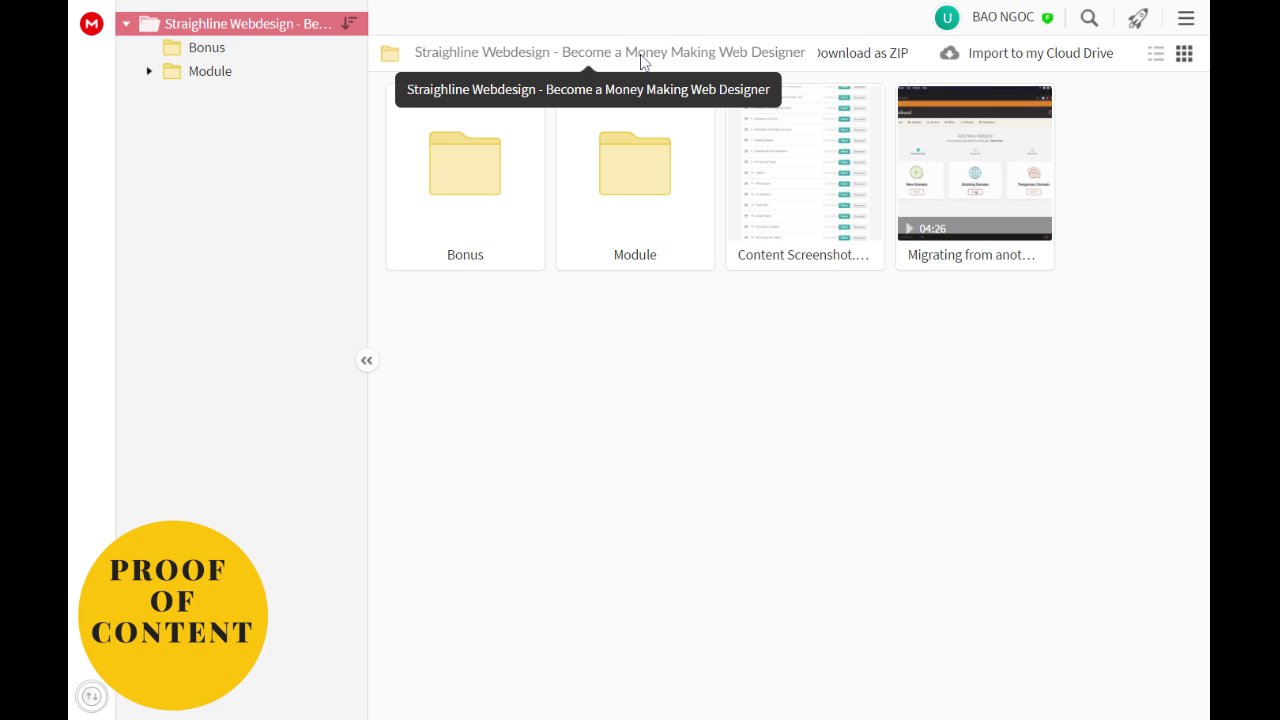Screen dimensions: 1280x720
Task: Collapse the Straighline Webdesign tree root
Action: pyautogui.click(x=126, y=24)
